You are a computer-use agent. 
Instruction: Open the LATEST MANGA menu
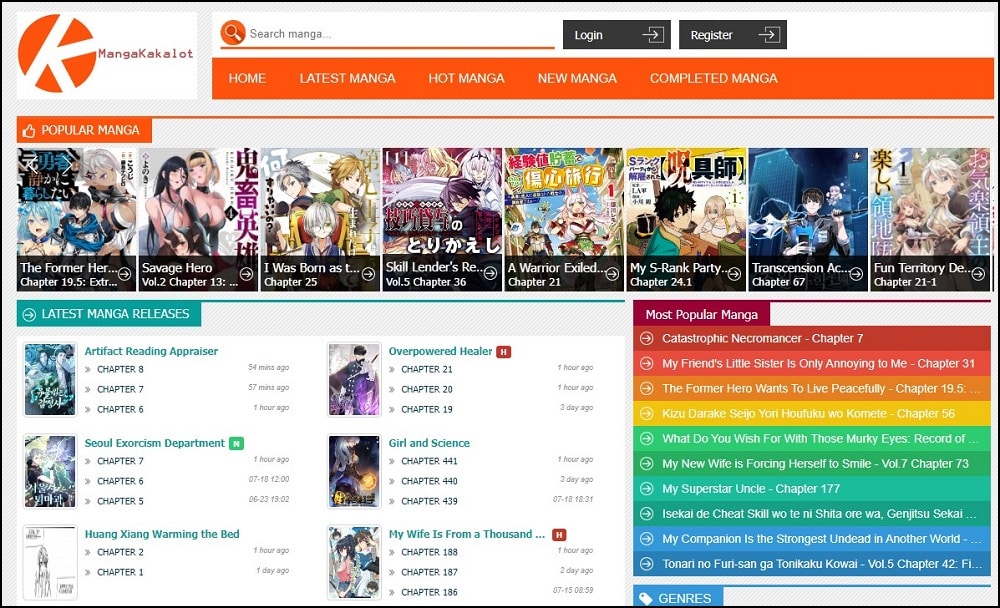click(348, 78)
